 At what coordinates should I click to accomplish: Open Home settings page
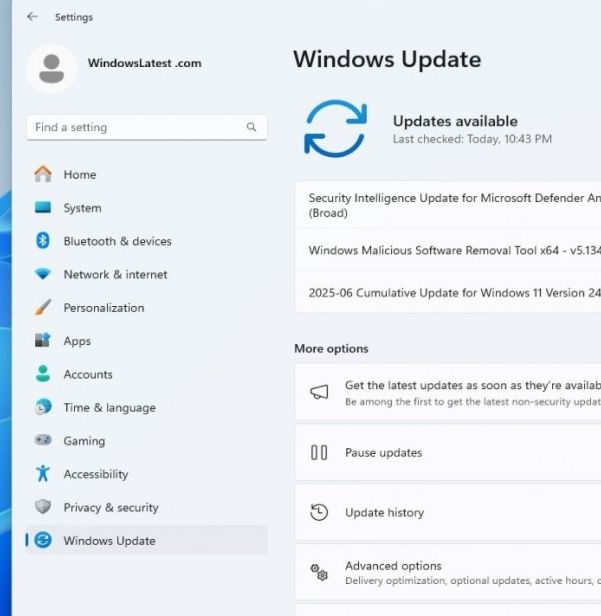(x=147, y=174)
